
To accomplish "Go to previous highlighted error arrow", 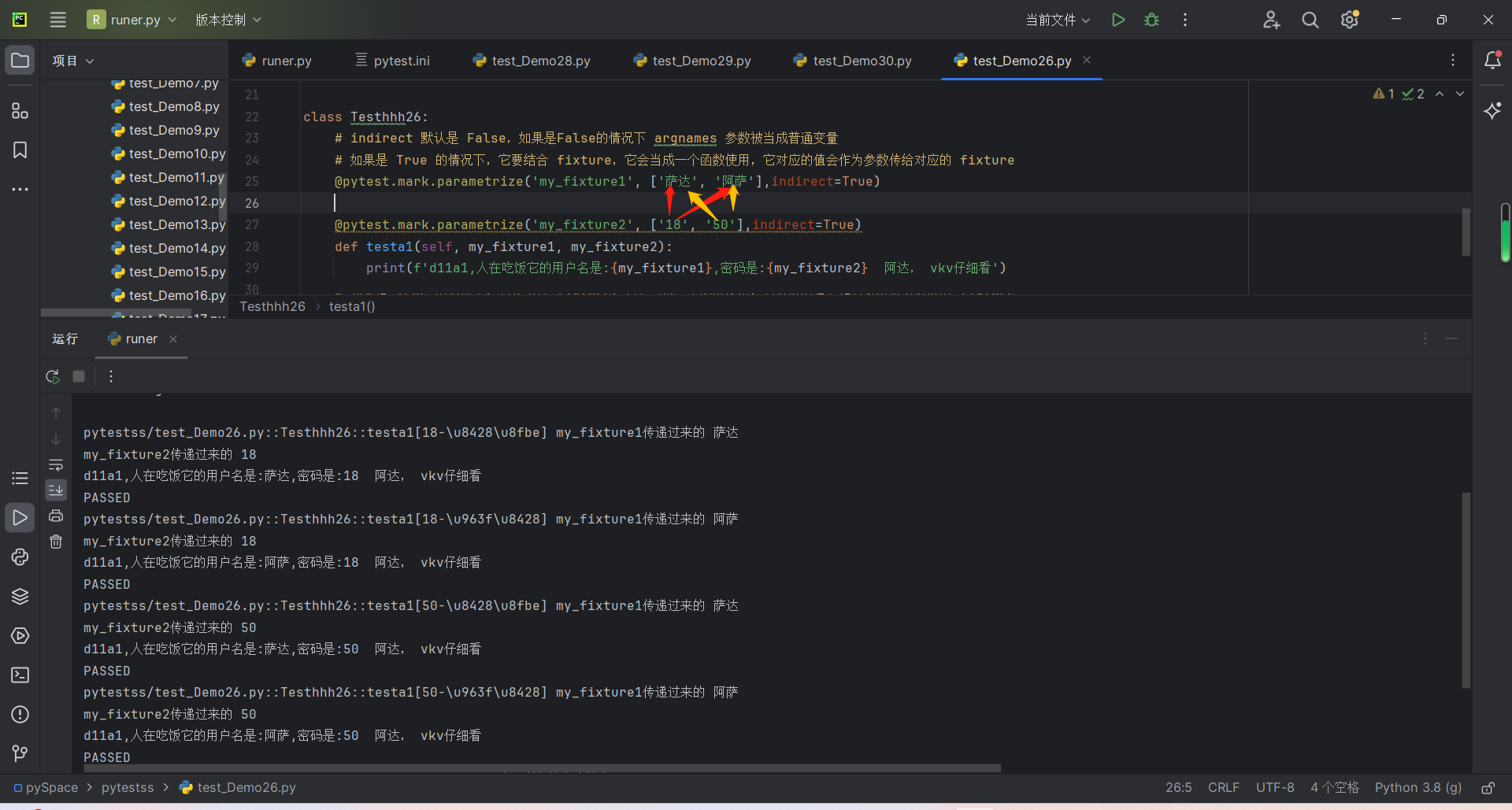I will coord(1440,94).
